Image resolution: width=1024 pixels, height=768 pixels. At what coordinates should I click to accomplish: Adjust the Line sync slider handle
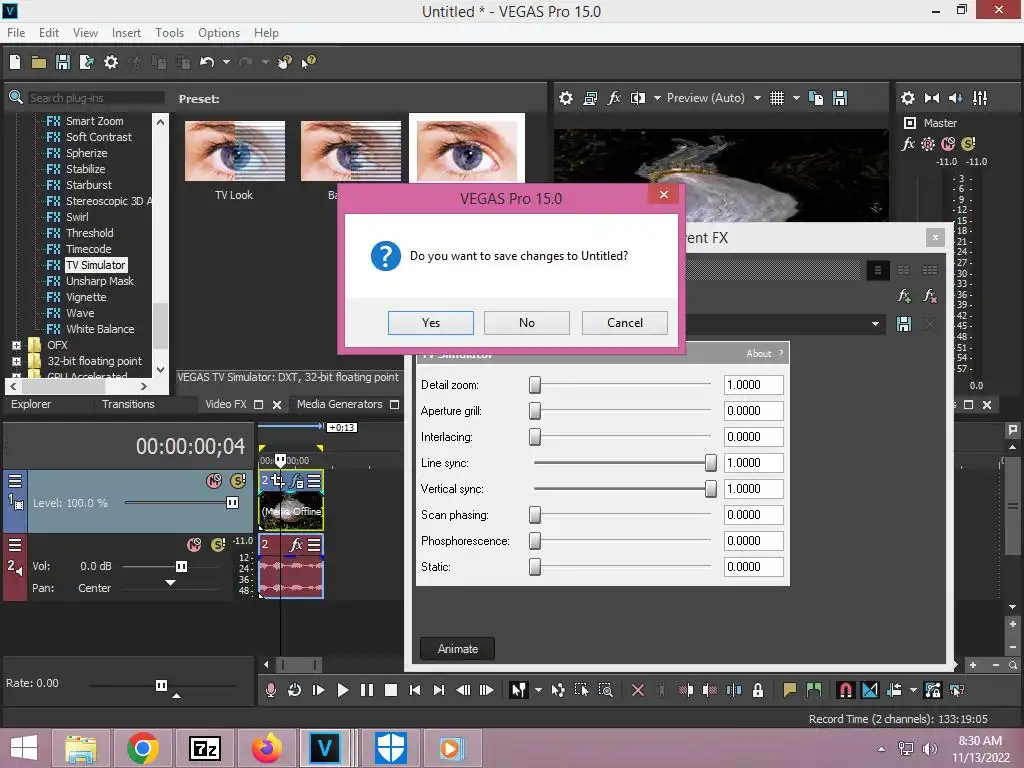(711, 463)
